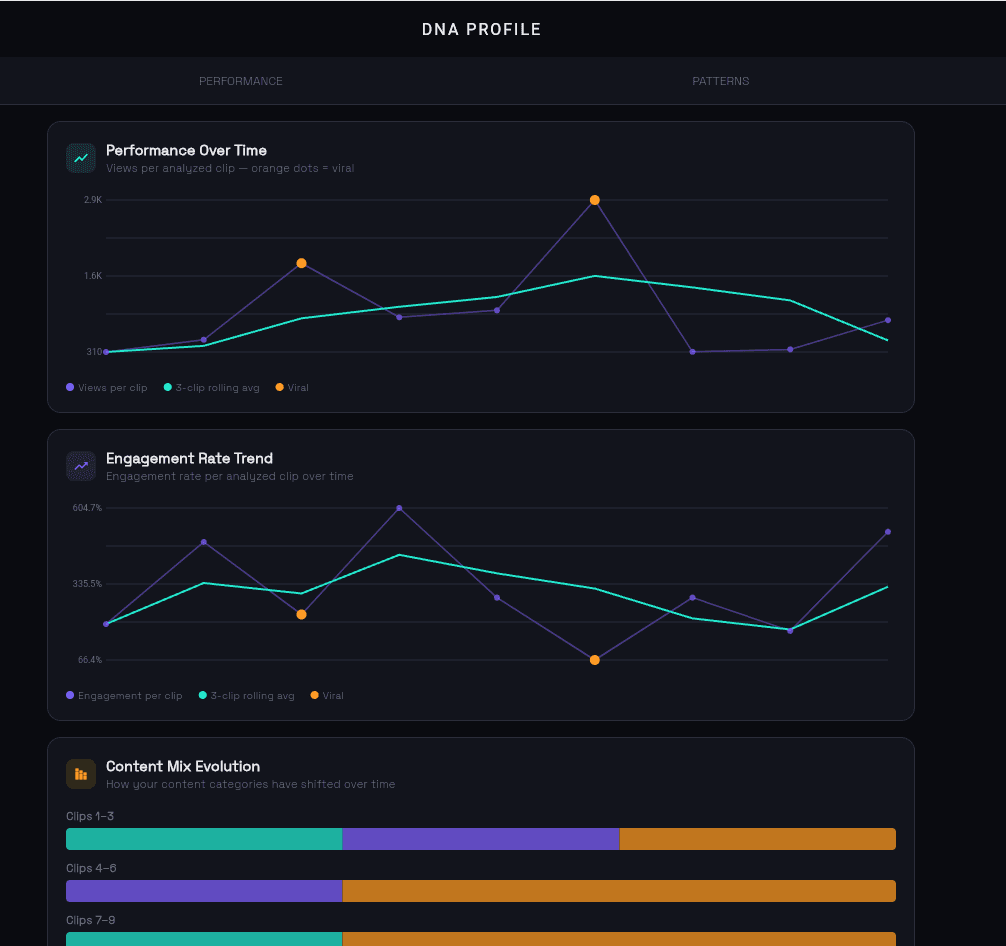This screenshot has width=1006, height=946.
Task: Click purple segment of Clips 4–6 bar
Action: click(x=204, y=891)
